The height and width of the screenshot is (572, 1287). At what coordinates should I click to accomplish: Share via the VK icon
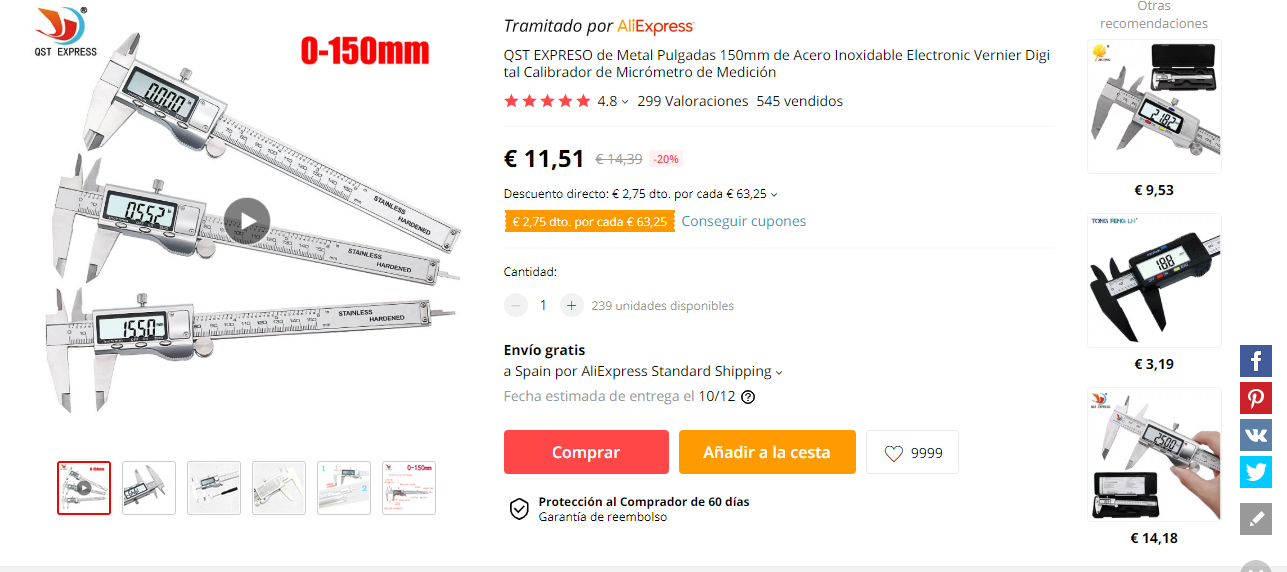pos(1256,435)
